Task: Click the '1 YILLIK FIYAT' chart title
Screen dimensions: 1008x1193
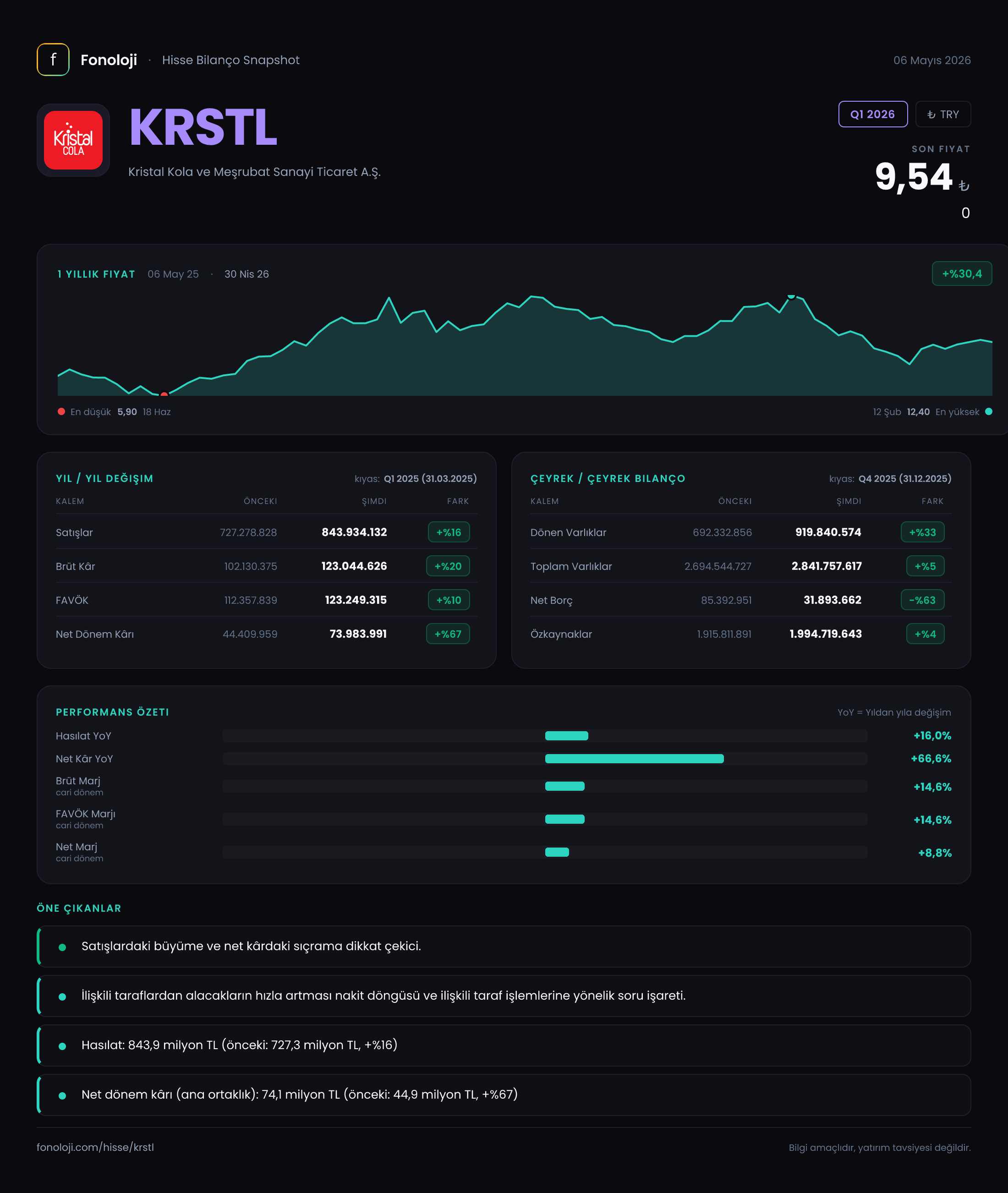Action: [x=97, y=274]
